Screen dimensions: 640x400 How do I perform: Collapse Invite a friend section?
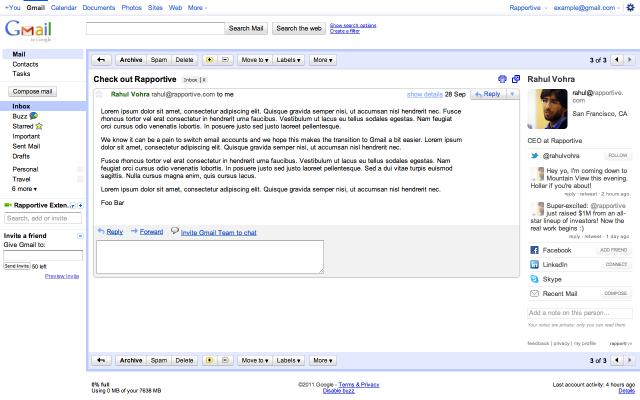tap(80, 236)
